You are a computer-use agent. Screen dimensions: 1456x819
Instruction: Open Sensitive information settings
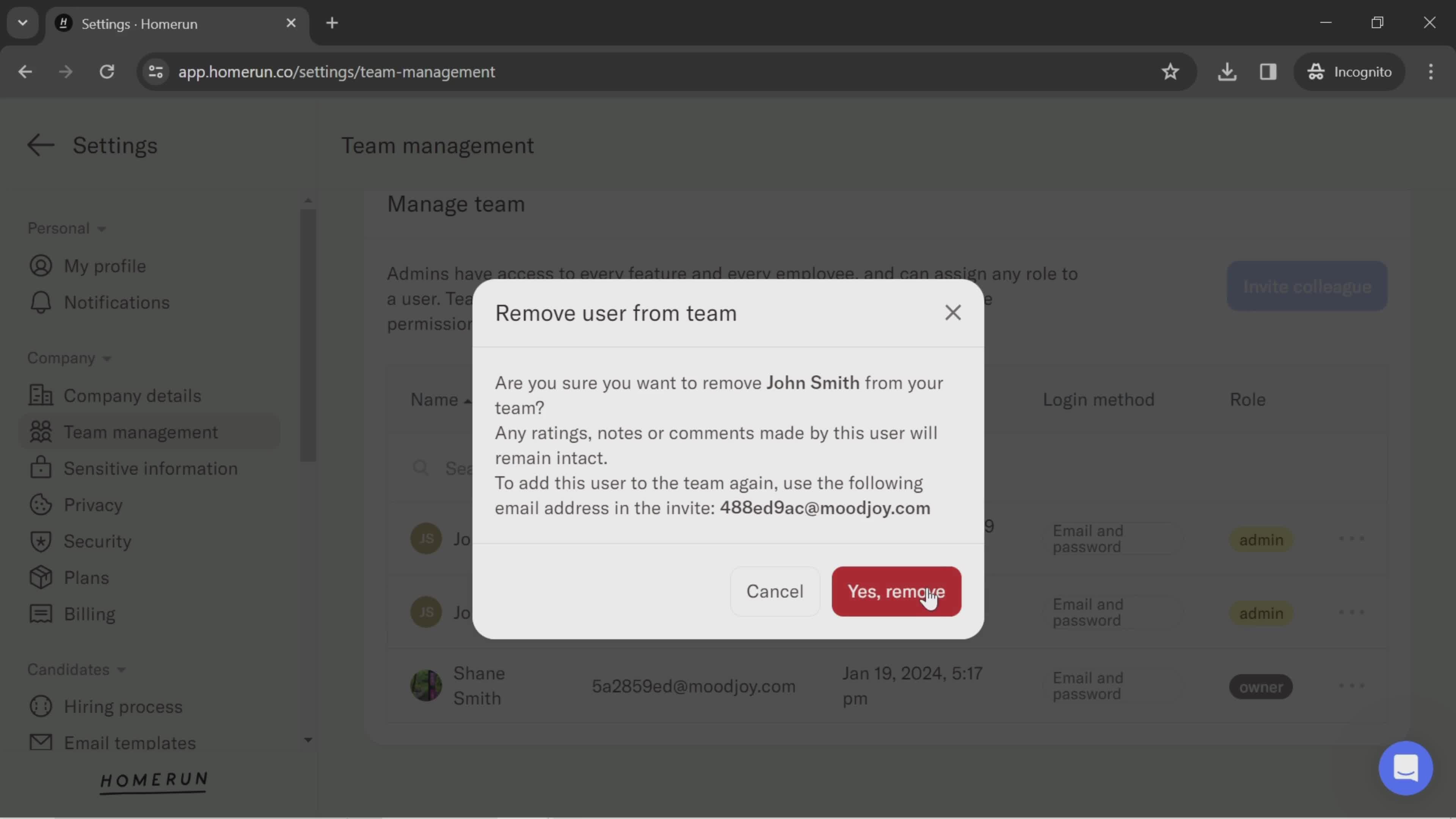click(151, 469)
